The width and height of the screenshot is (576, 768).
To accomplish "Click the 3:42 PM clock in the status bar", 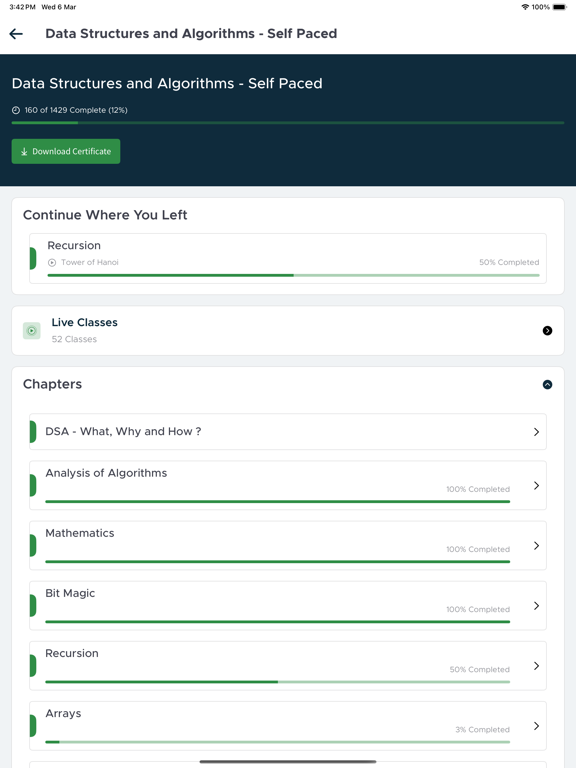I will point(23,7).
